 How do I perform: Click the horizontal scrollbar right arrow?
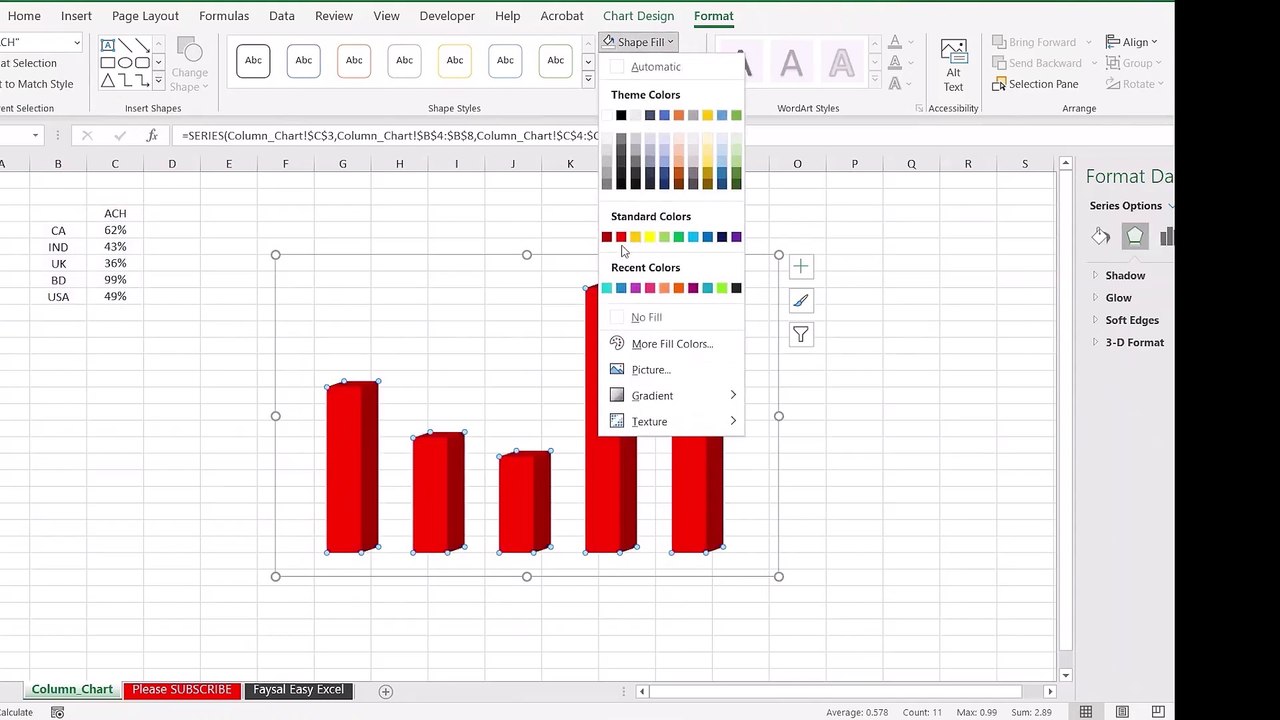point(1050,691)
